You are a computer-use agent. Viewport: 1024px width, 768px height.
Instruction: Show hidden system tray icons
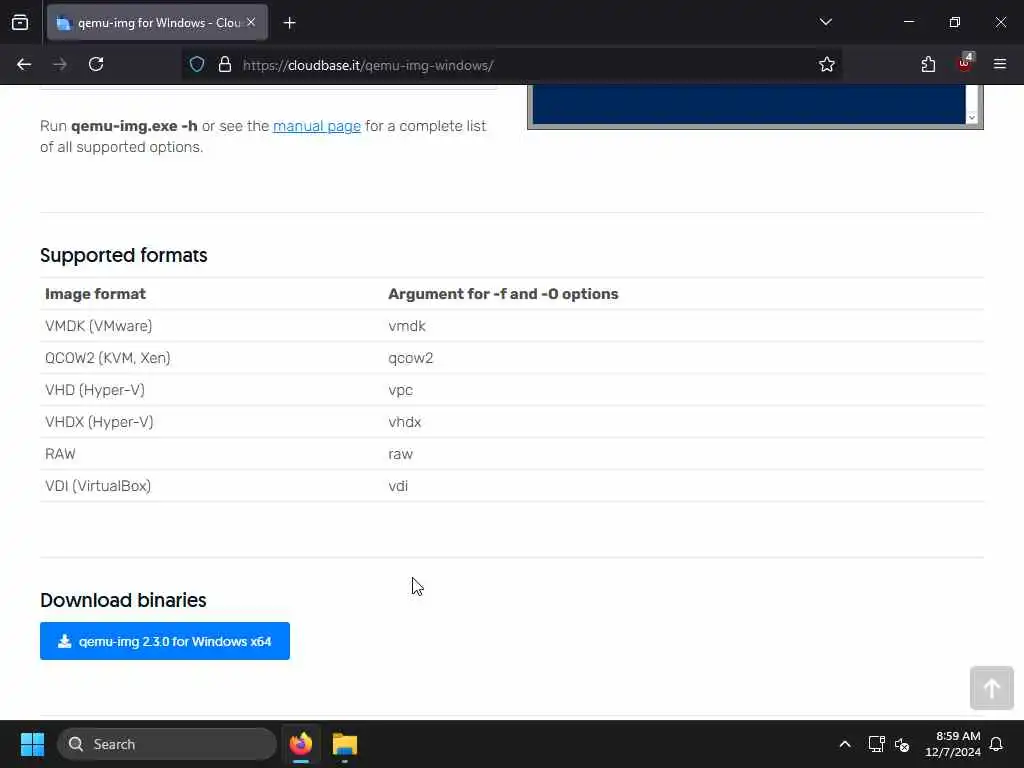click(x=844, y=744)
